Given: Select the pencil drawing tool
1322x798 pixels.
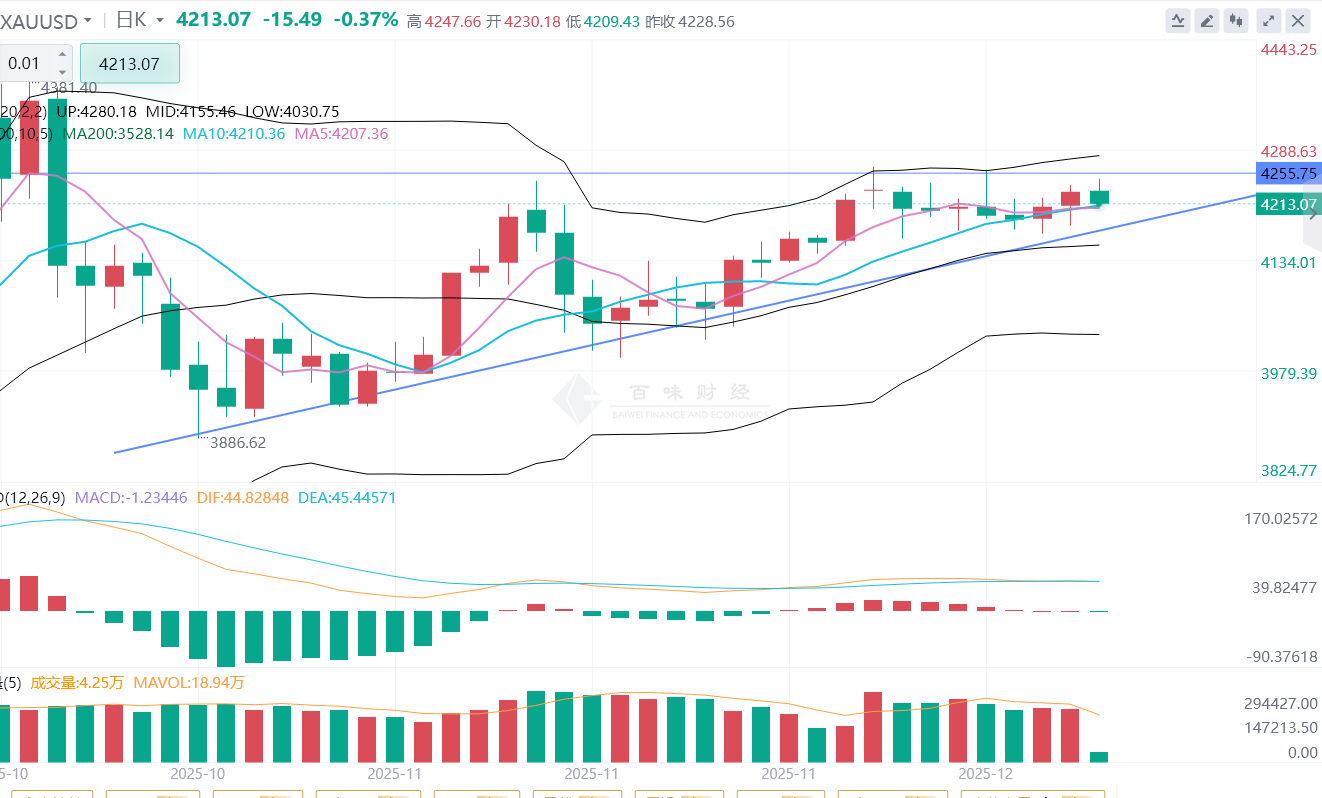Looking at the screenshot, I should pos(1207,20).
